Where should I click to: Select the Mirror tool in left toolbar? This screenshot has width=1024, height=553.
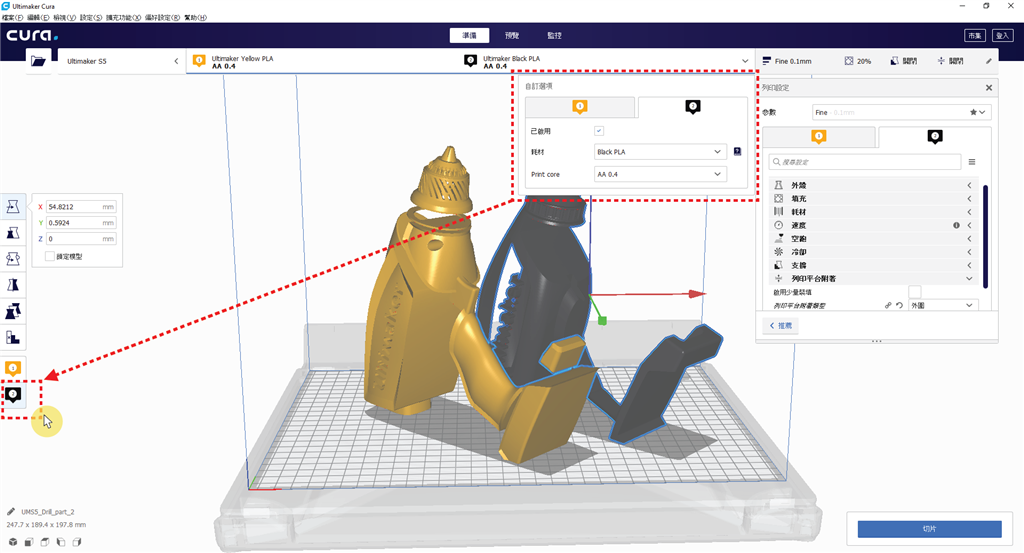(x=13, y=285)
